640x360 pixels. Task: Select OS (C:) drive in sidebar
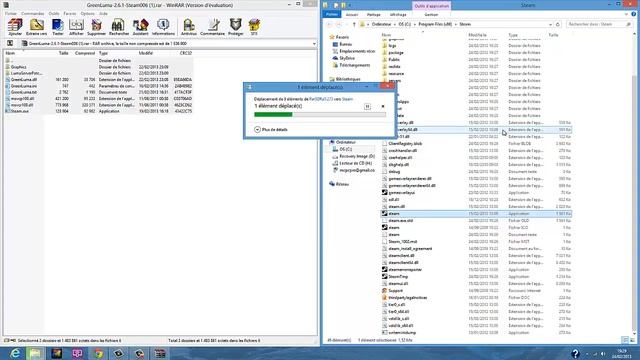[345, 149]
